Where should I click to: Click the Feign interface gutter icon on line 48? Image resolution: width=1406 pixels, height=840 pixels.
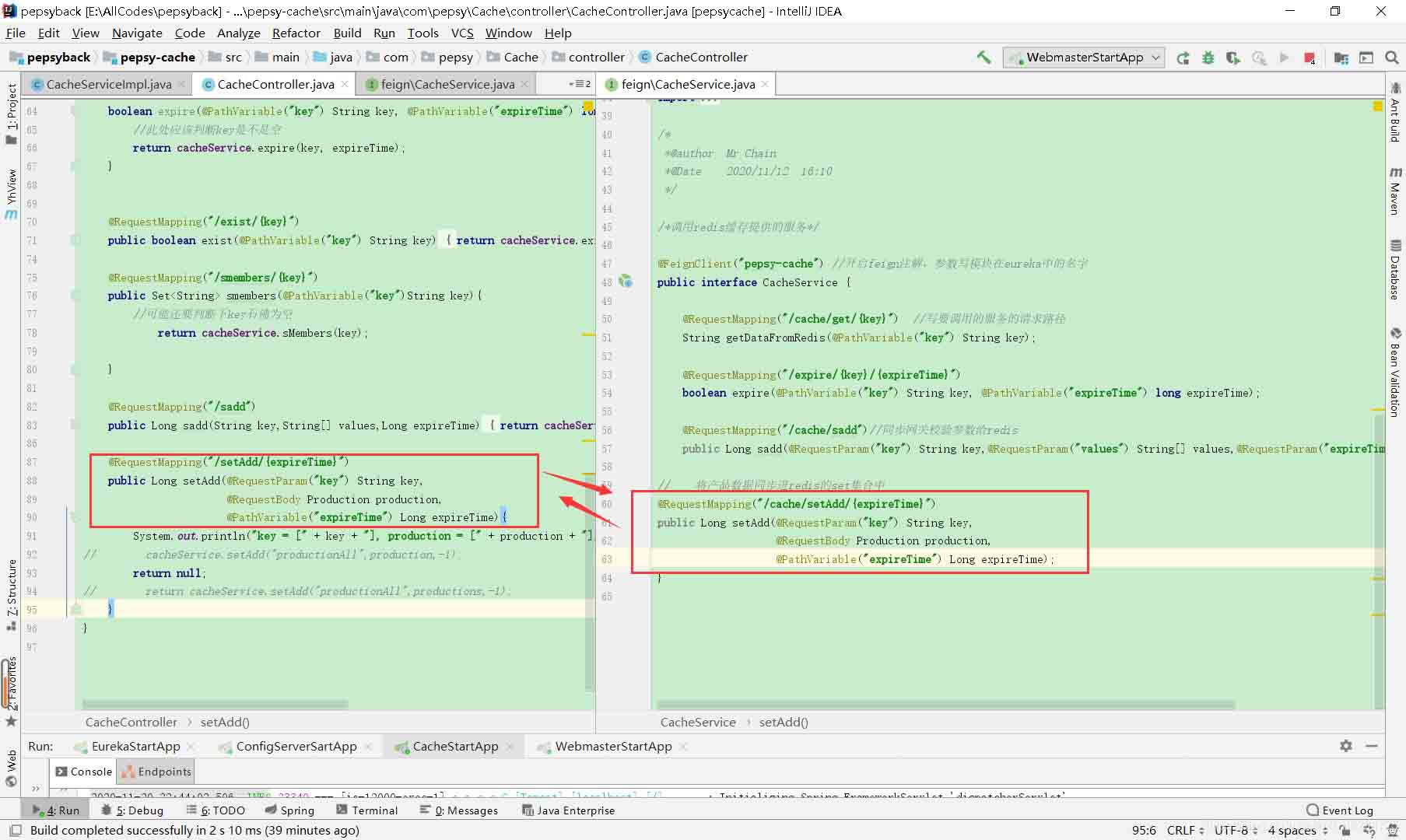tap(626, 282)
